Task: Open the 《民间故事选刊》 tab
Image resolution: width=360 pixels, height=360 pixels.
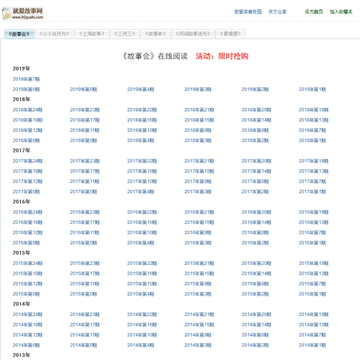Action: 193,34
